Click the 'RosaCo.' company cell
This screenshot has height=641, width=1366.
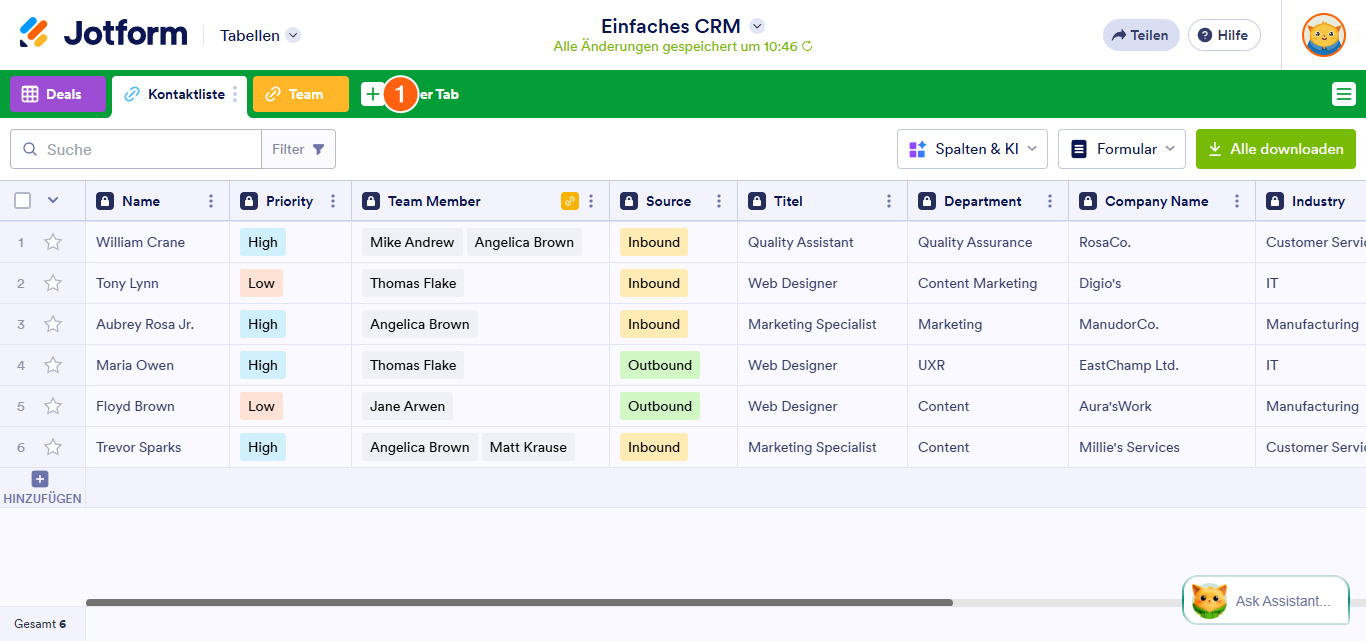tap(1161, 242)
